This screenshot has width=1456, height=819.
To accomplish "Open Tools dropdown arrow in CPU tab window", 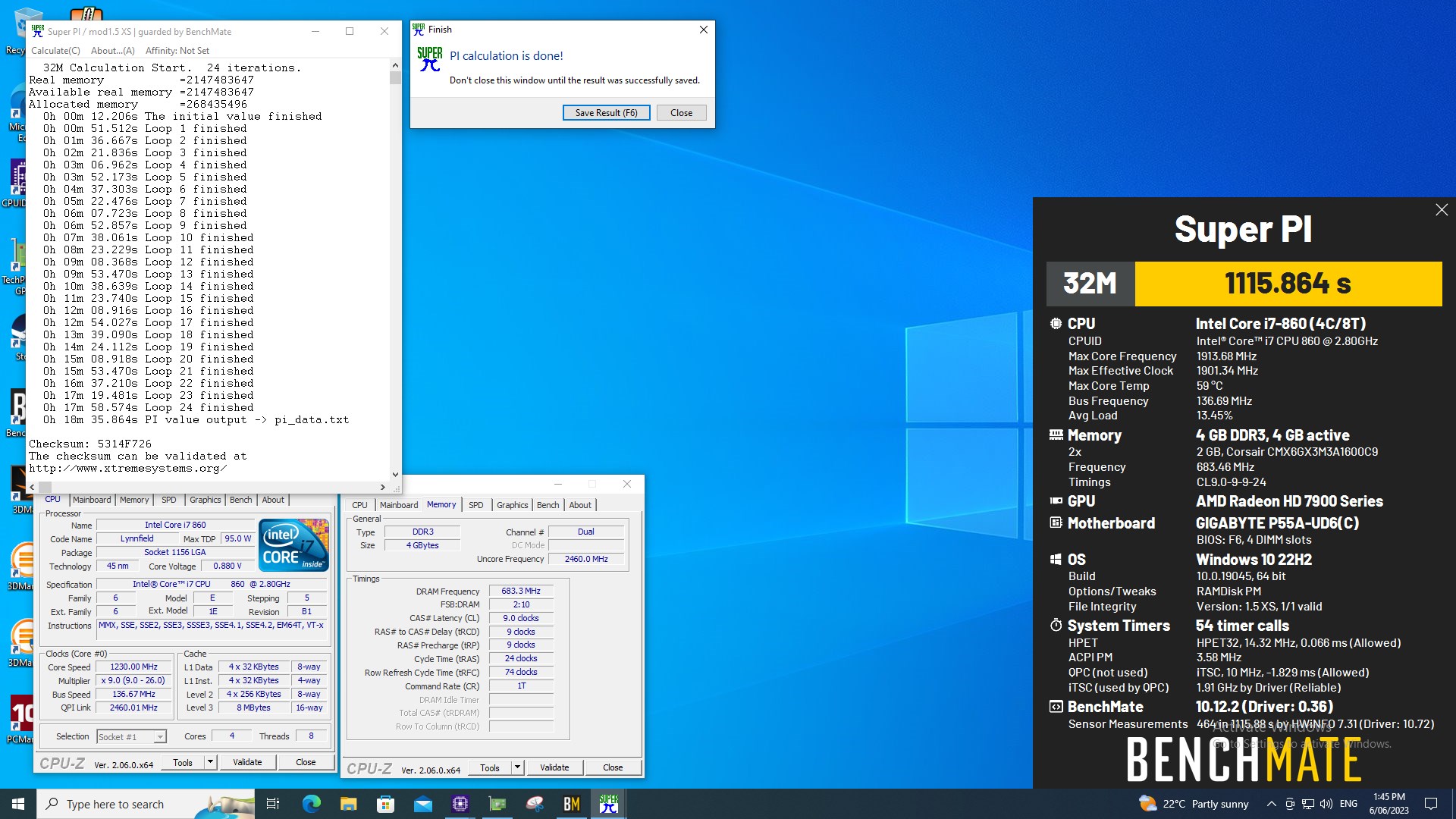I will [210, 762].
